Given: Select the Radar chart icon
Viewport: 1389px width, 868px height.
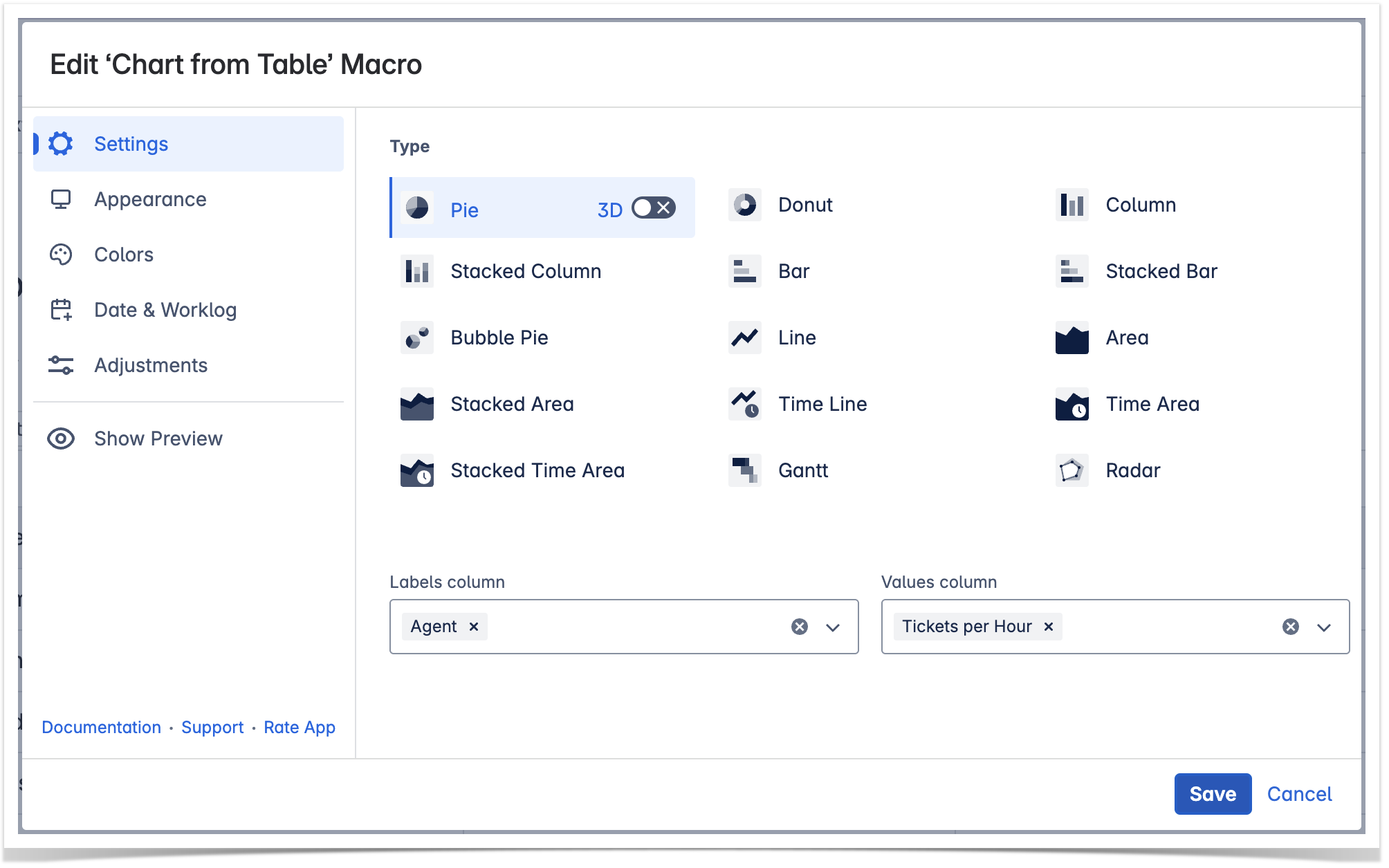Looking at the screenshot, I should [x=1071, y=471].
